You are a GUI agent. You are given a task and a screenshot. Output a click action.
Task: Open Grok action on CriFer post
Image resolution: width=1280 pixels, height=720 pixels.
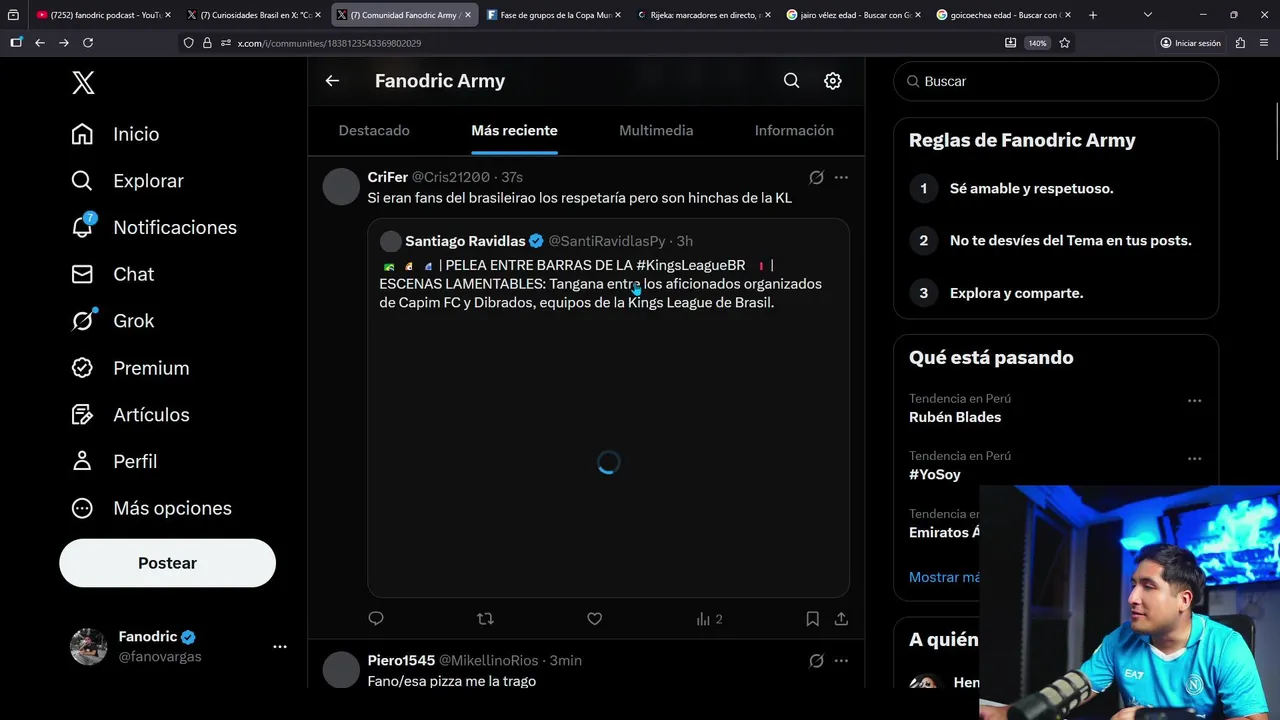point(816,177)
